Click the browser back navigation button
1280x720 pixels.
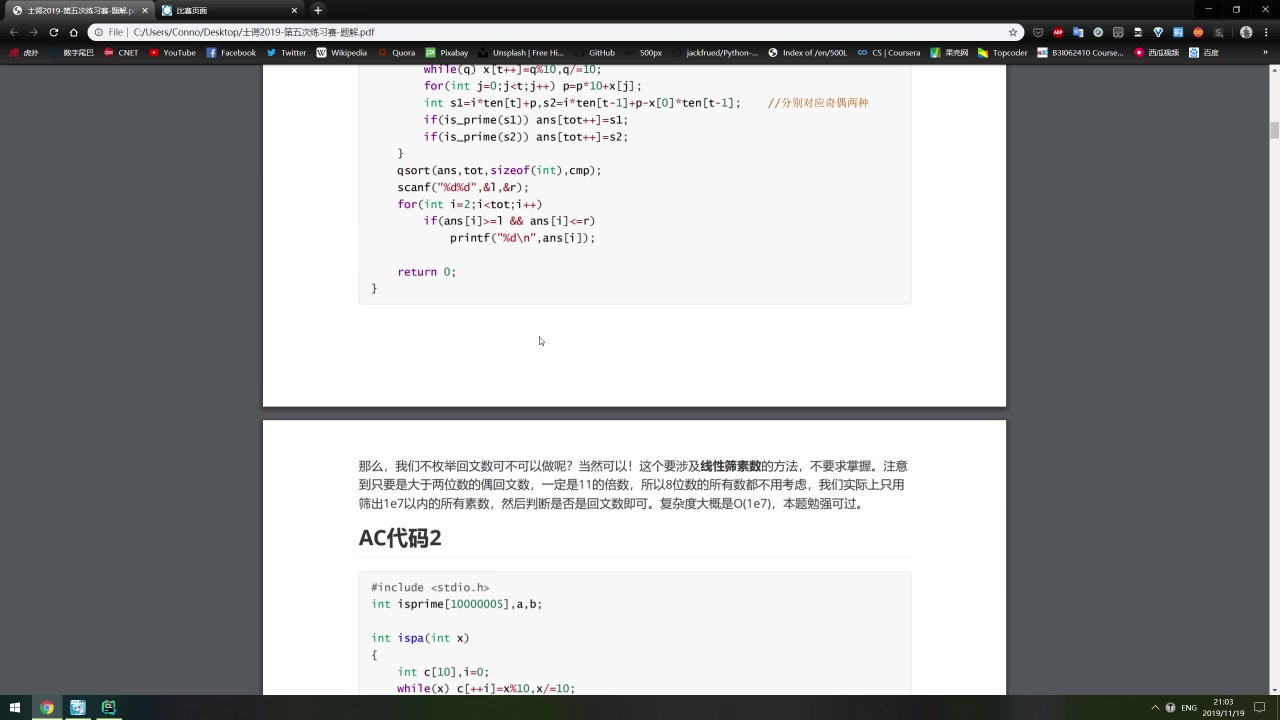[x=13, y=31]
